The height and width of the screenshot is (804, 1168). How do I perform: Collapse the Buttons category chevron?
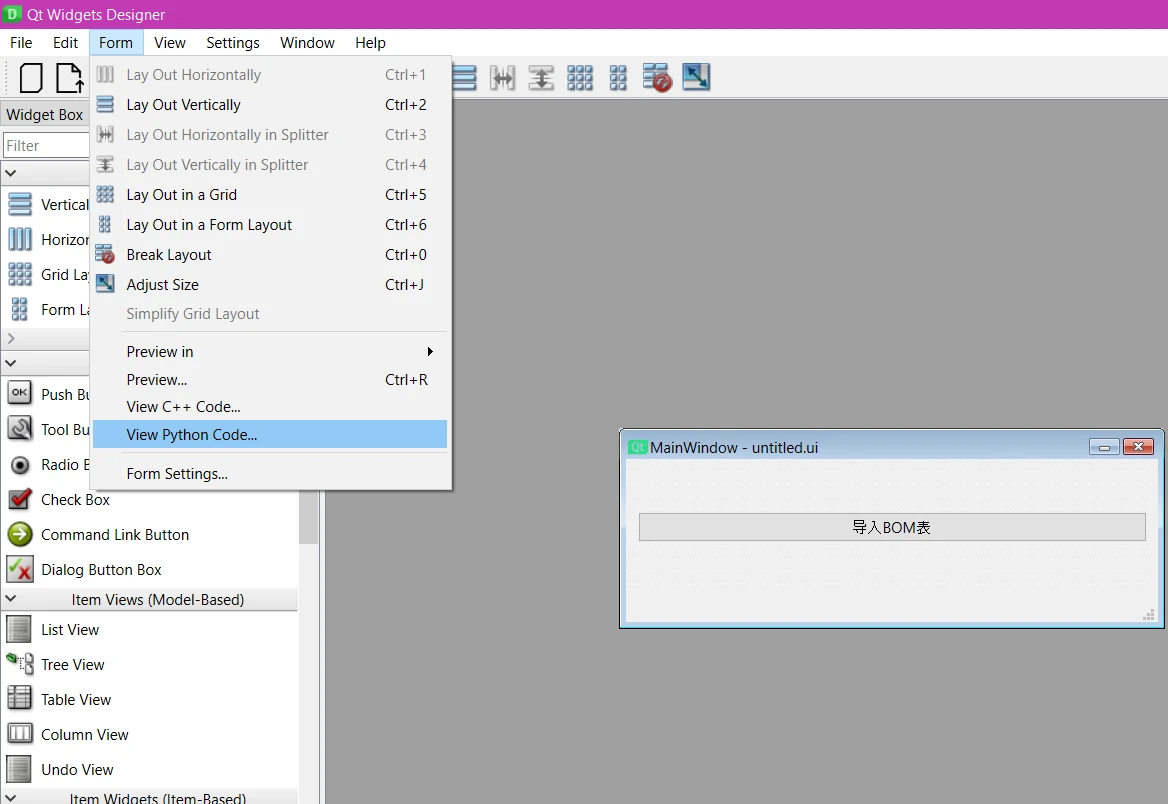[x=10, y=364]
